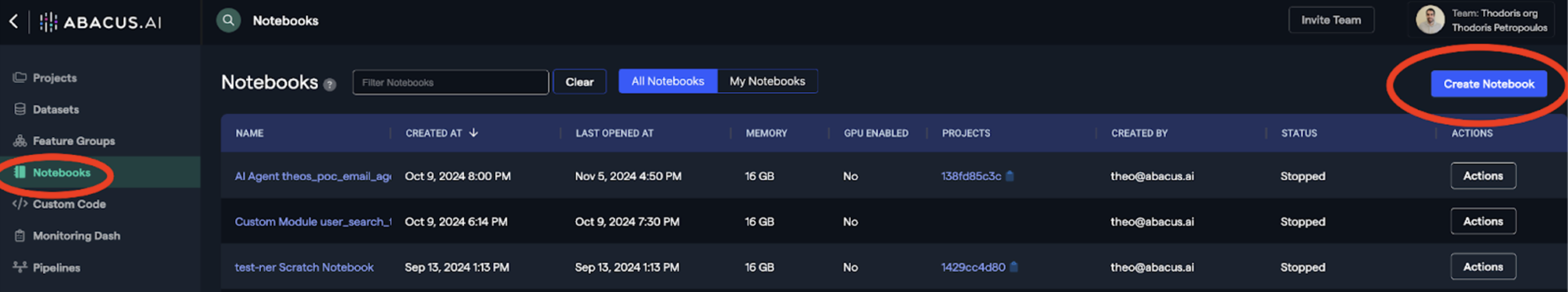Open the Thodoris Petropoulos profile avatar
Screen dimensions: 1568x292
(1430, 20)
